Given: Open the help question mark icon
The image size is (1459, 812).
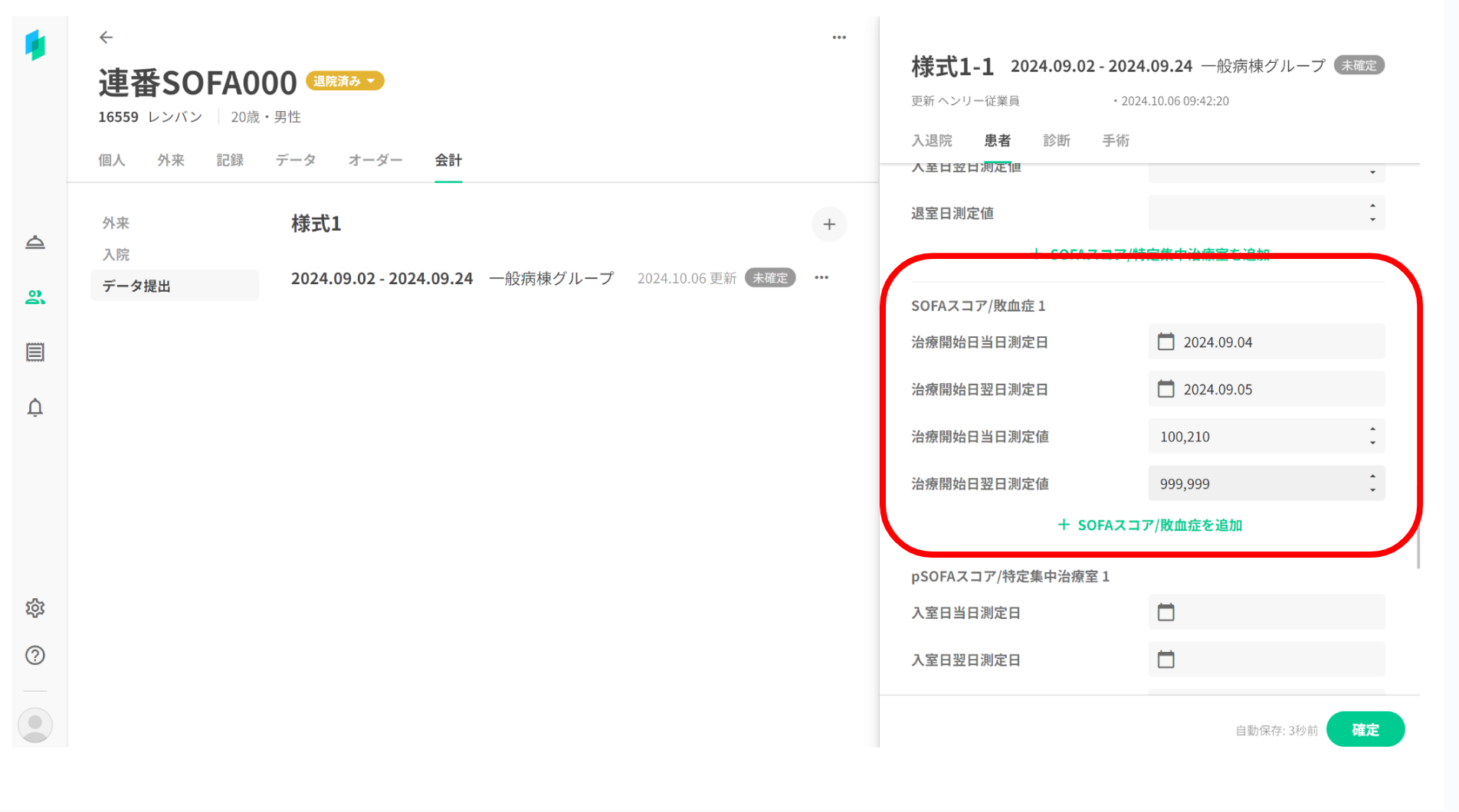Looking at the screenshot, I should click(35, 656).
